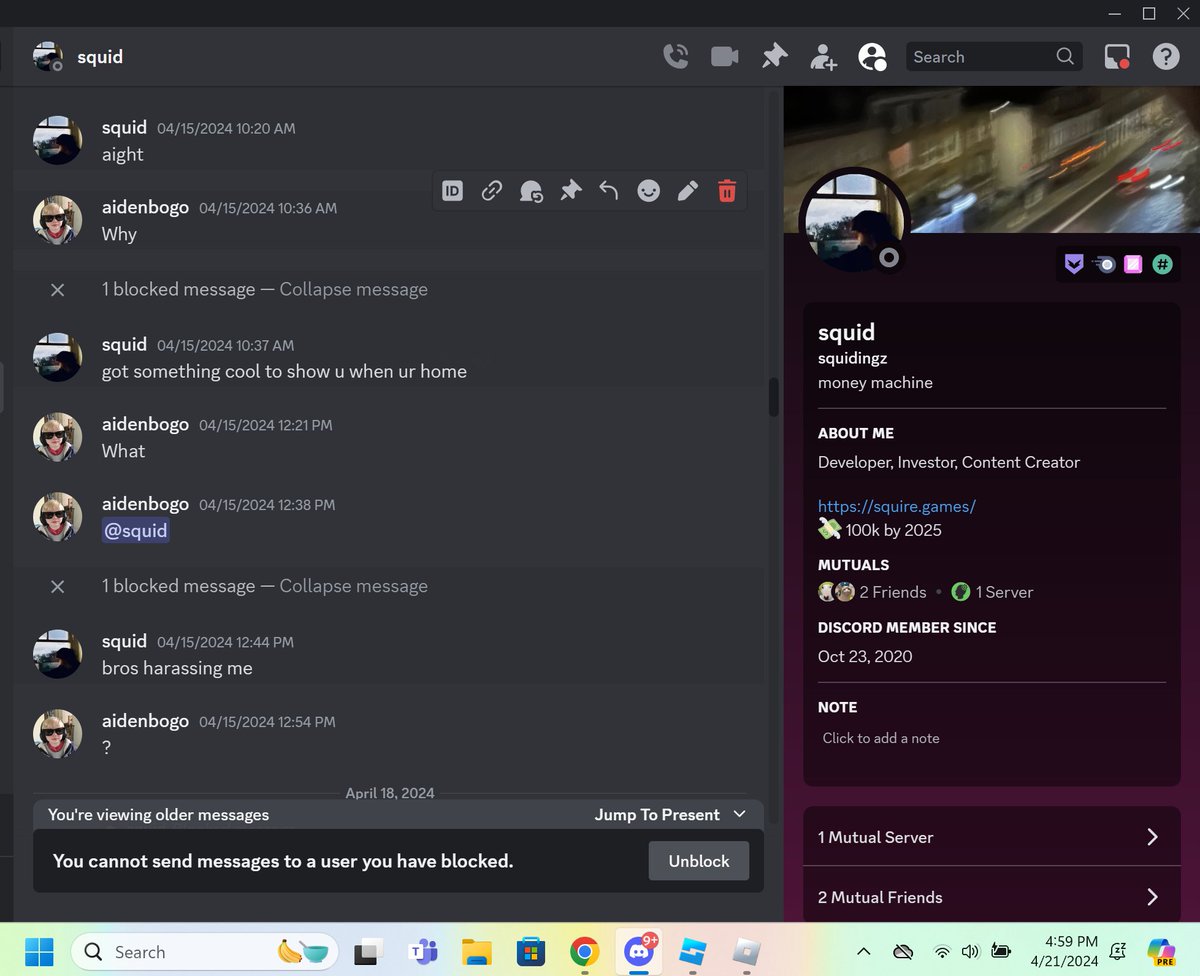Screen dimensions: 1200x976
Task: Pin the 'Why' message
Action: tap(570, 190)
